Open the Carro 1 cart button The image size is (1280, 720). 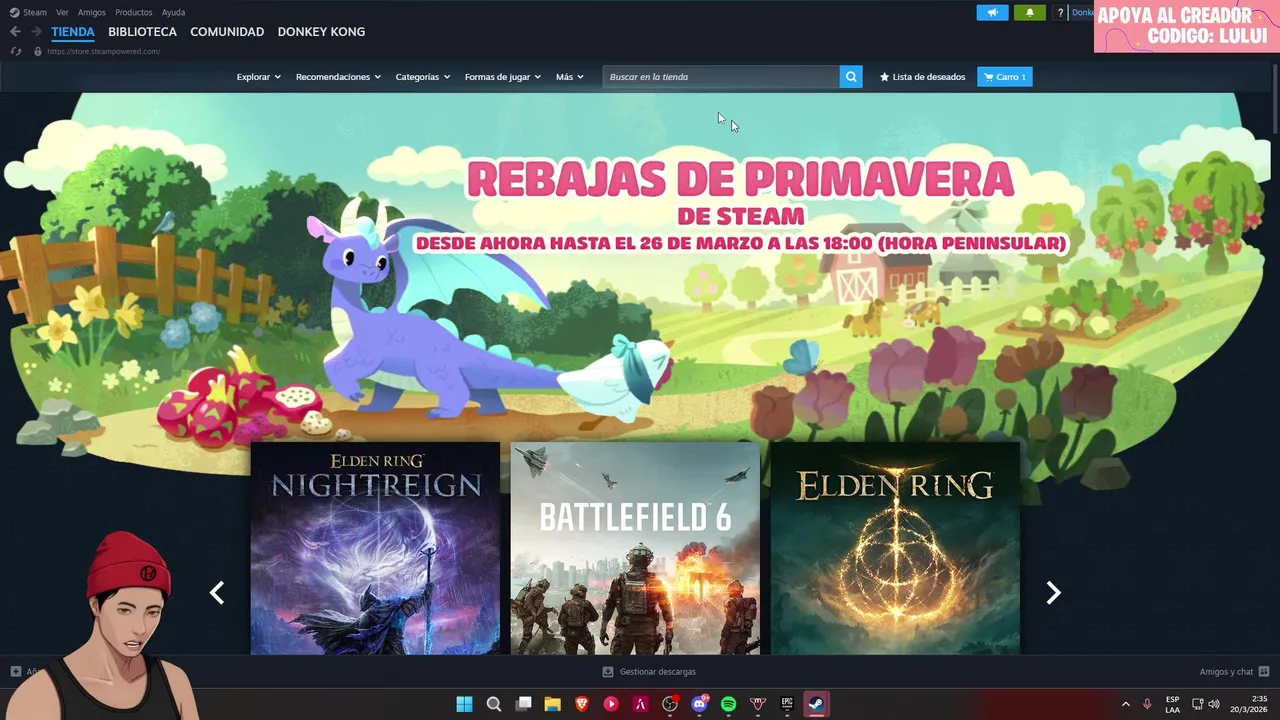pos(1004,77)
